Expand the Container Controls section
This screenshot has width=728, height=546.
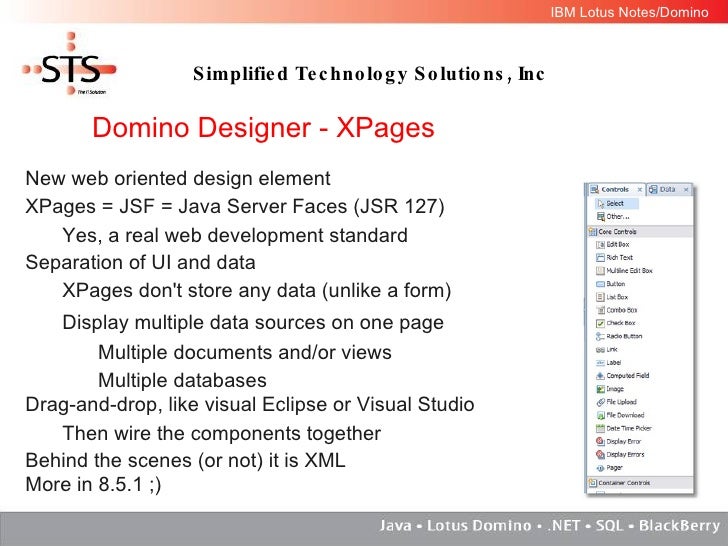click(640, 483)
